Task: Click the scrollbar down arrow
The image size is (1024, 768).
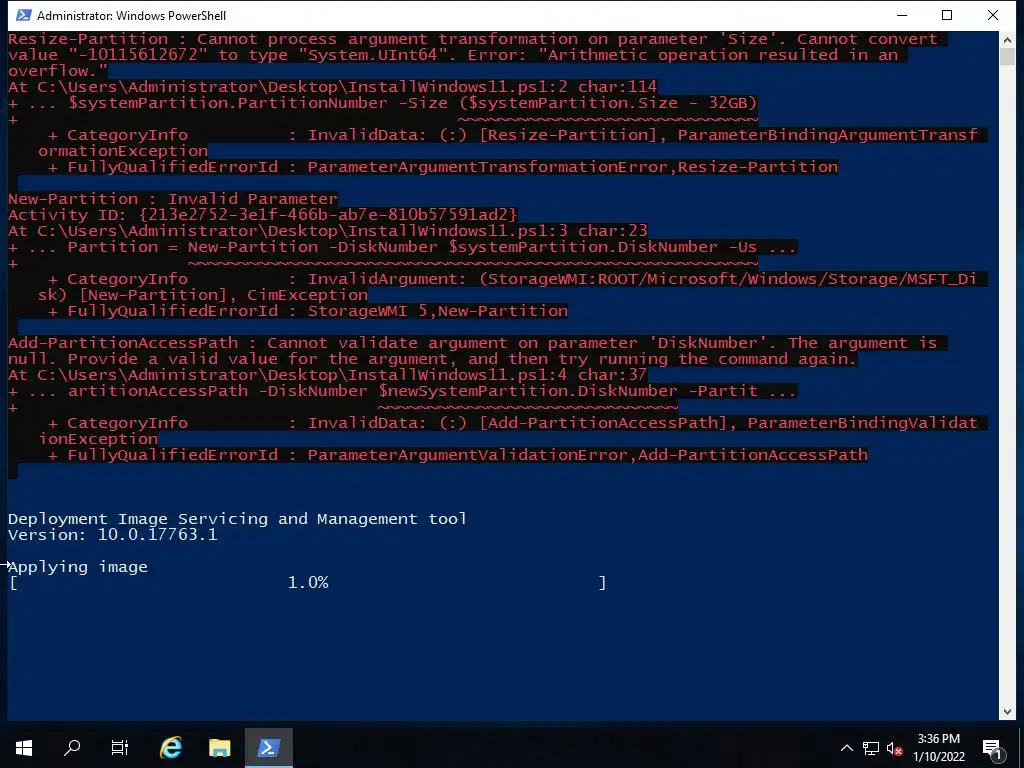Action: [1007, 712]
